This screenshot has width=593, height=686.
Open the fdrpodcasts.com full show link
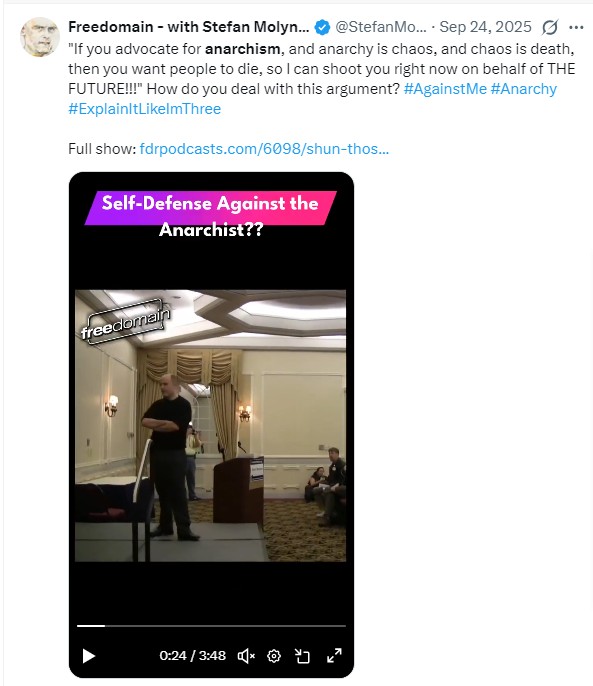(264, 149)
